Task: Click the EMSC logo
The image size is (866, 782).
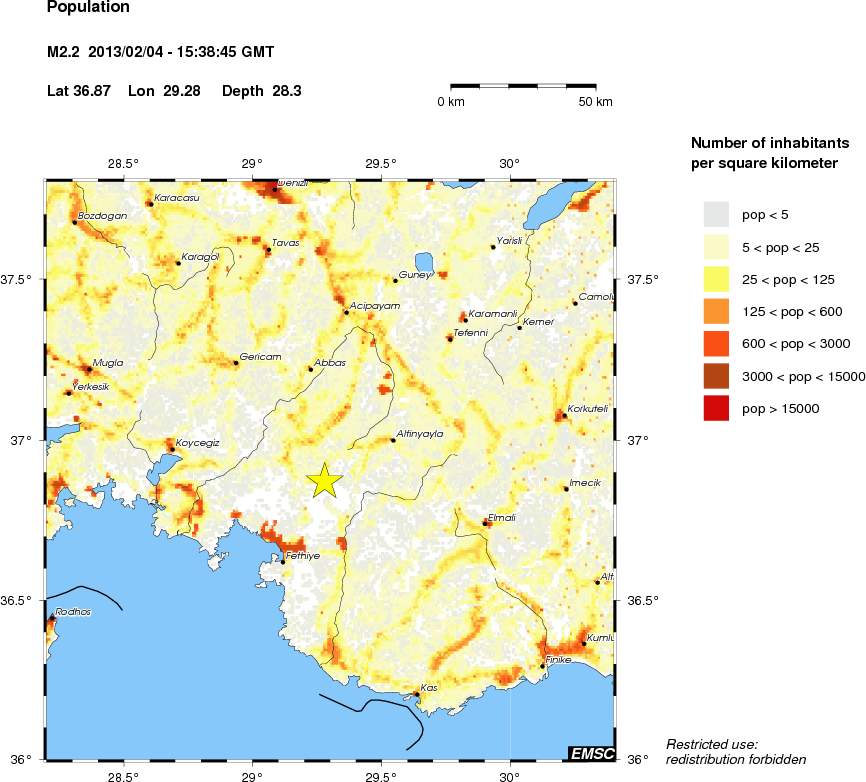Action: pyautogui.click(x=591, y=753)
